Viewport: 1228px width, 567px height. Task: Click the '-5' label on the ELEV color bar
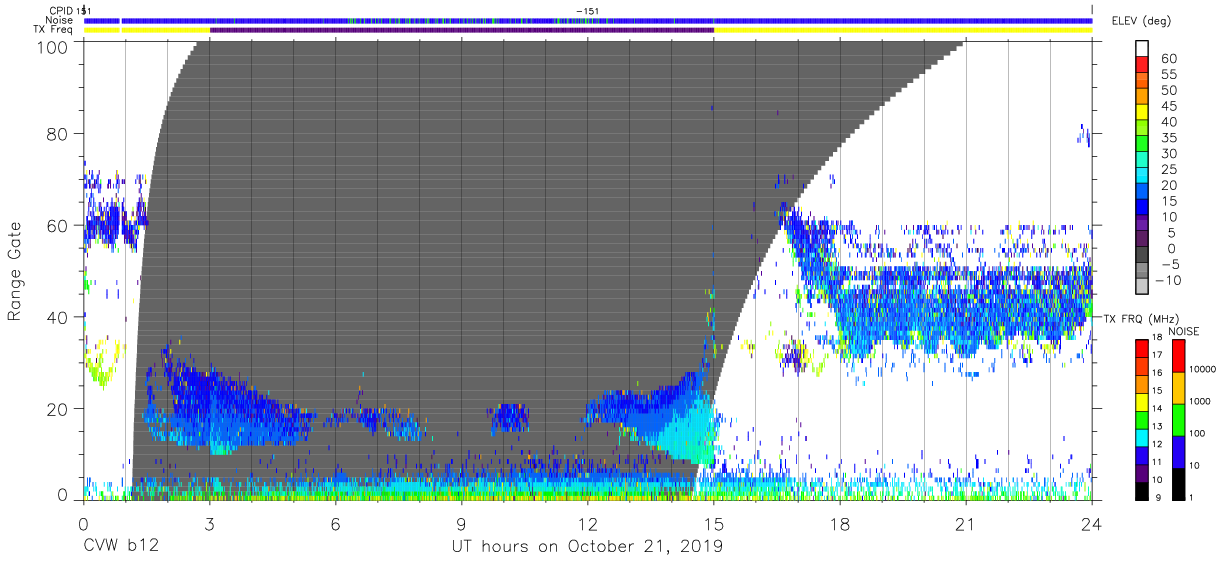1169,264
